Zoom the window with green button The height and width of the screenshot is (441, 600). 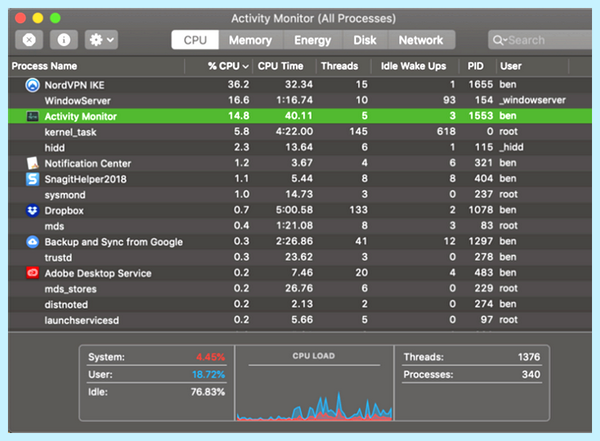pyautogui.click(x=55, y=18)
